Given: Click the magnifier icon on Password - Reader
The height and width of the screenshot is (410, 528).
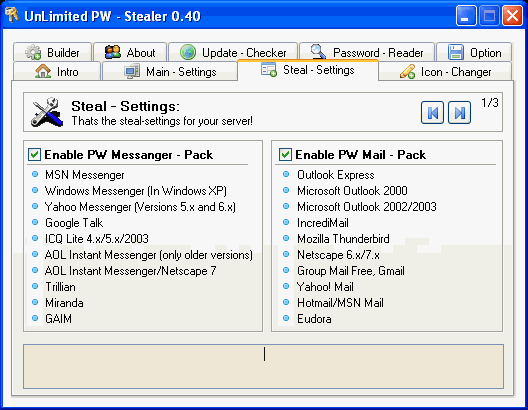Looking at the screenshot, I should (318, 52).
